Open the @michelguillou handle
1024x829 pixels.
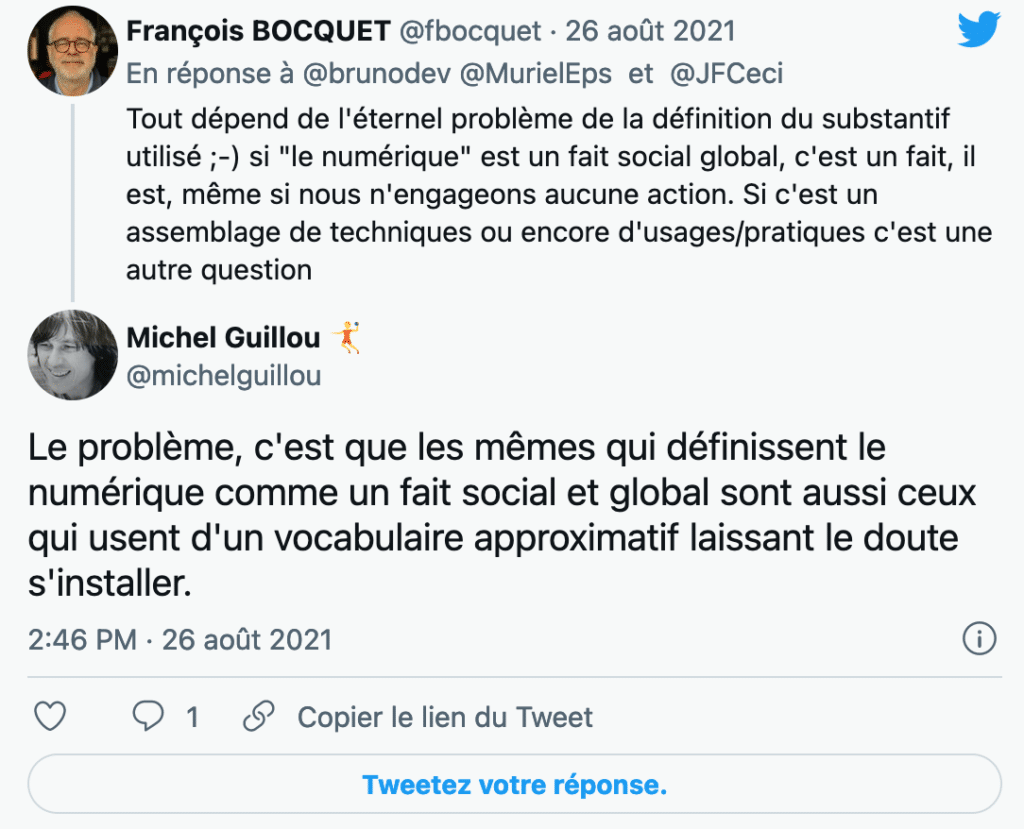[x=223, y=376]
